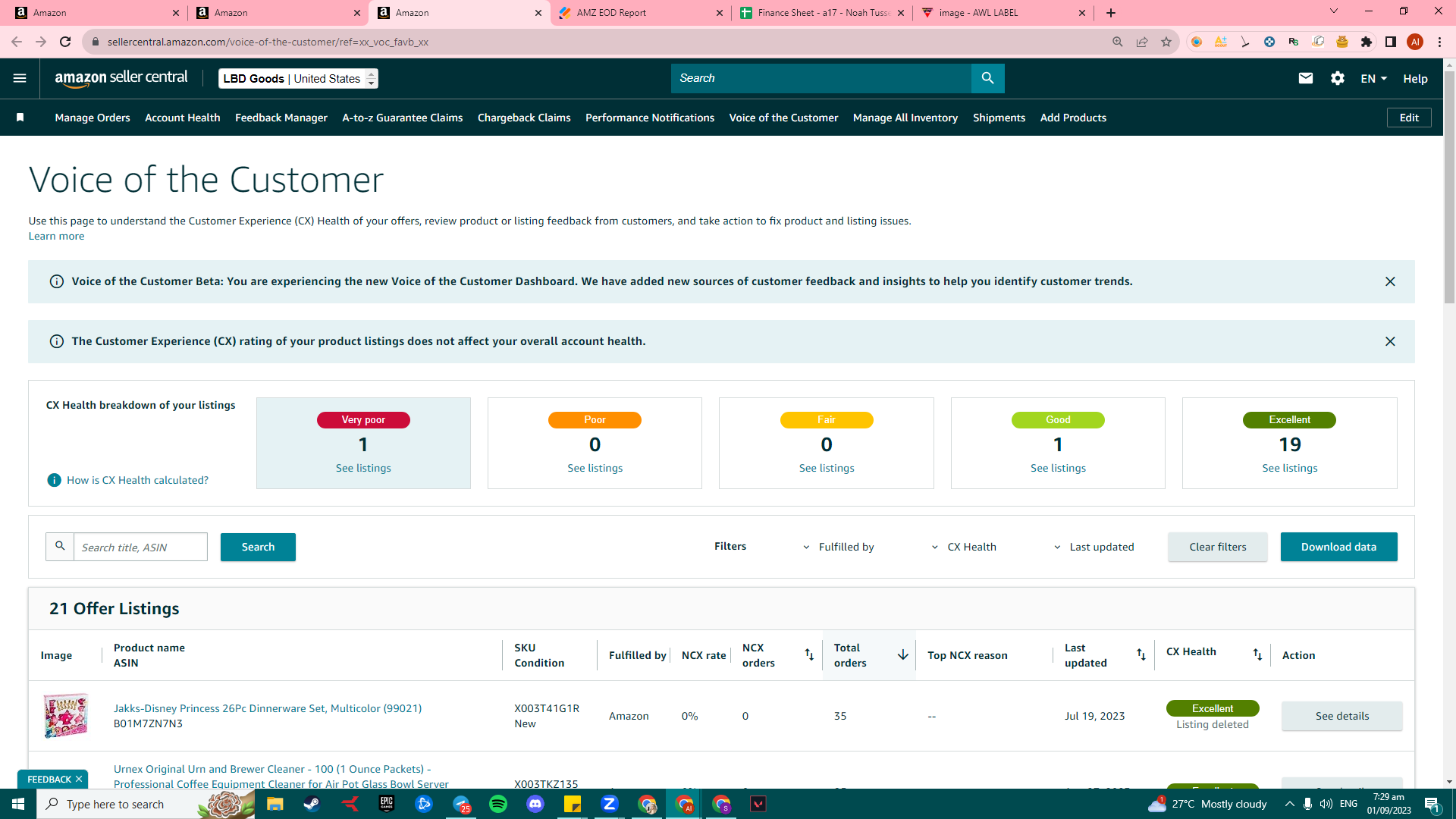This screenshot has height=819, width=1456.
Task: Open A-to-z Guarantee Claims page
Action: point(403,118)
